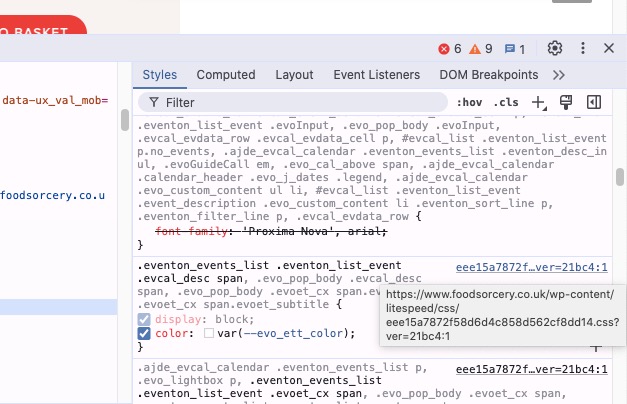Click the display property name
This screenshot has width=627, height=404.
click(178, 319)
